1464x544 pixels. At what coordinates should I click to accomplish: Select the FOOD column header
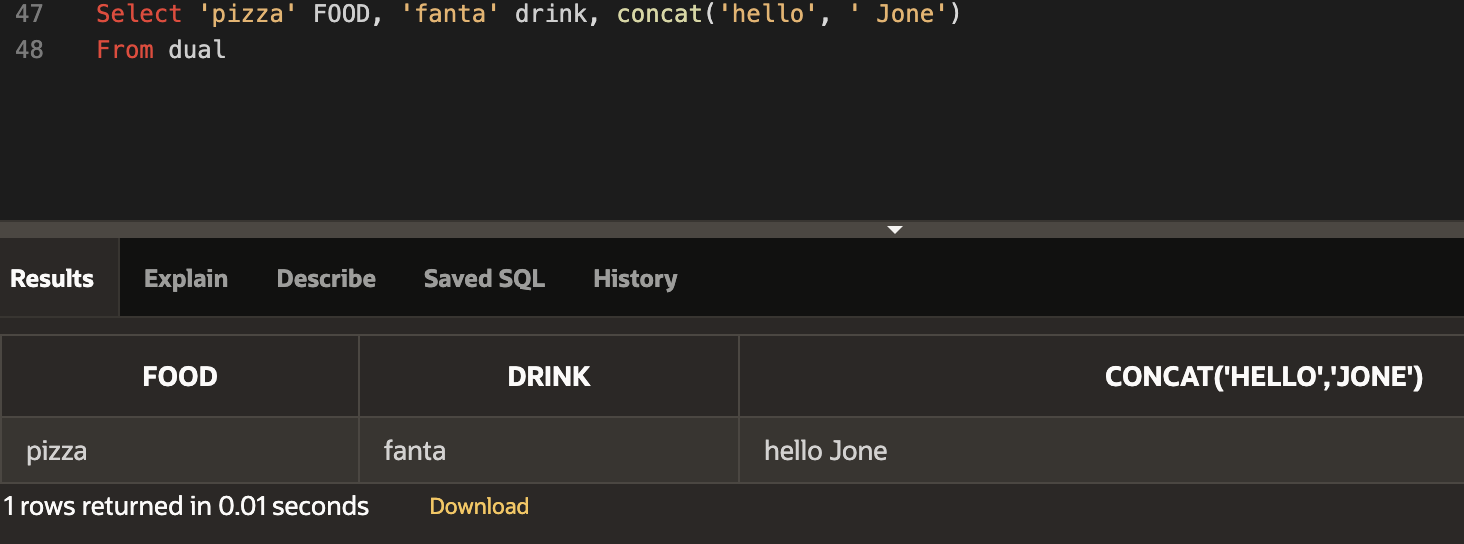click(180, 376)
